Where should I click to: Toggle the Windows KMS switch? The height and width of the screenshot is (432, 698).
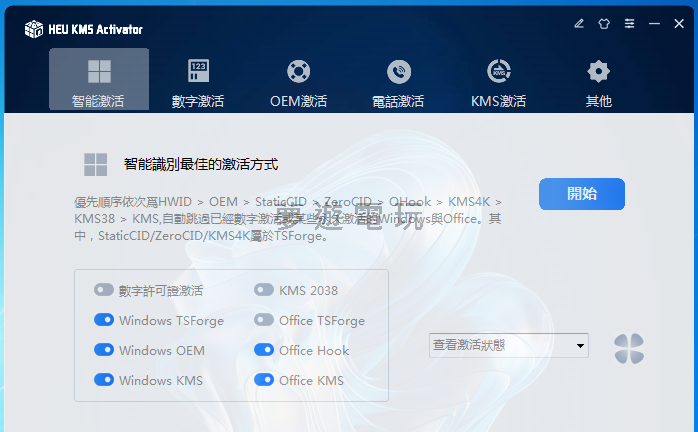[x=104, y=379]
